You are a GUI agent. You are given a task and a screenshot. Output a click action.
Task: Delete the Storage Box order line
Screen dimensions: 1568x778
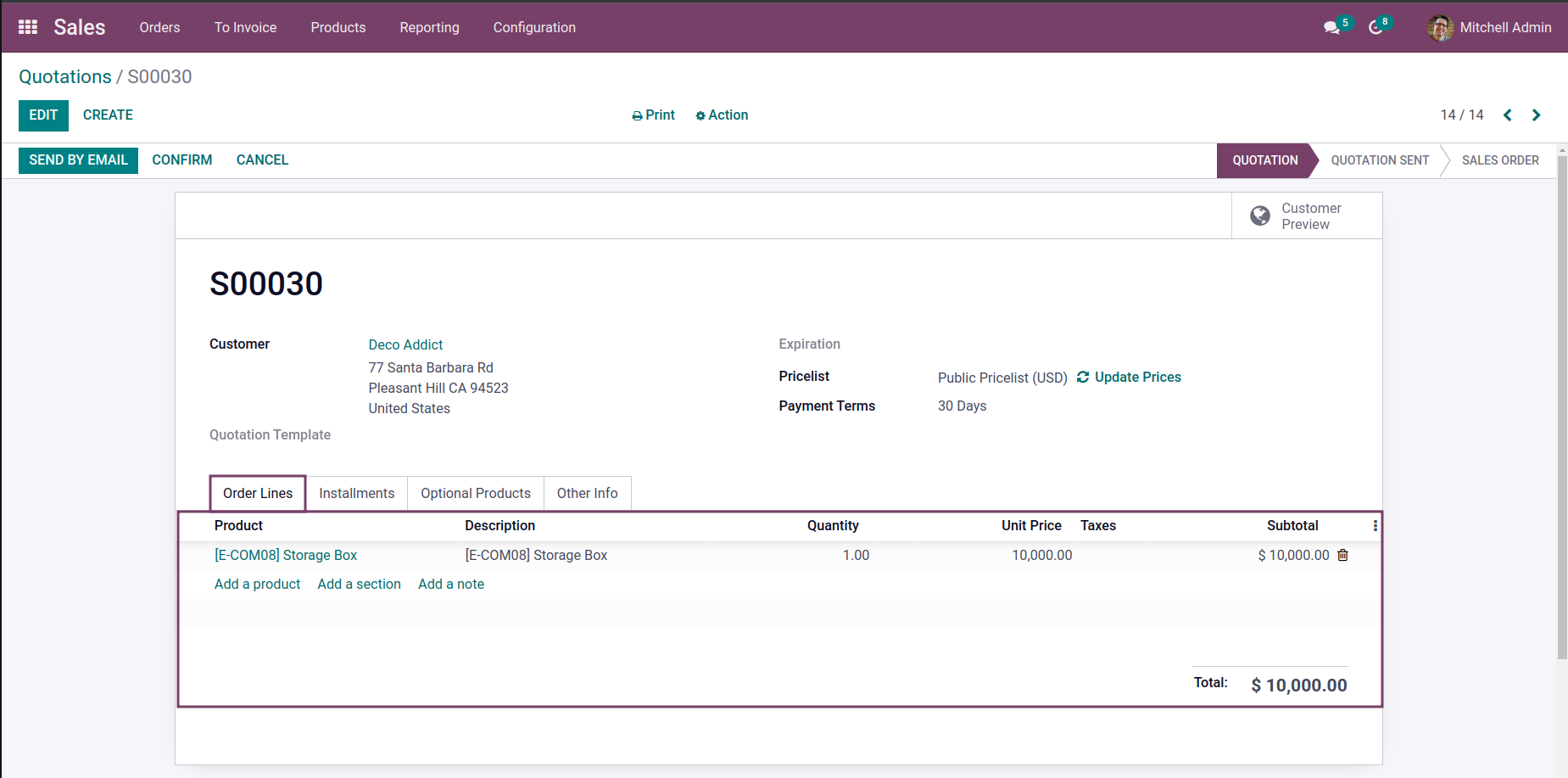point(1342,555)
